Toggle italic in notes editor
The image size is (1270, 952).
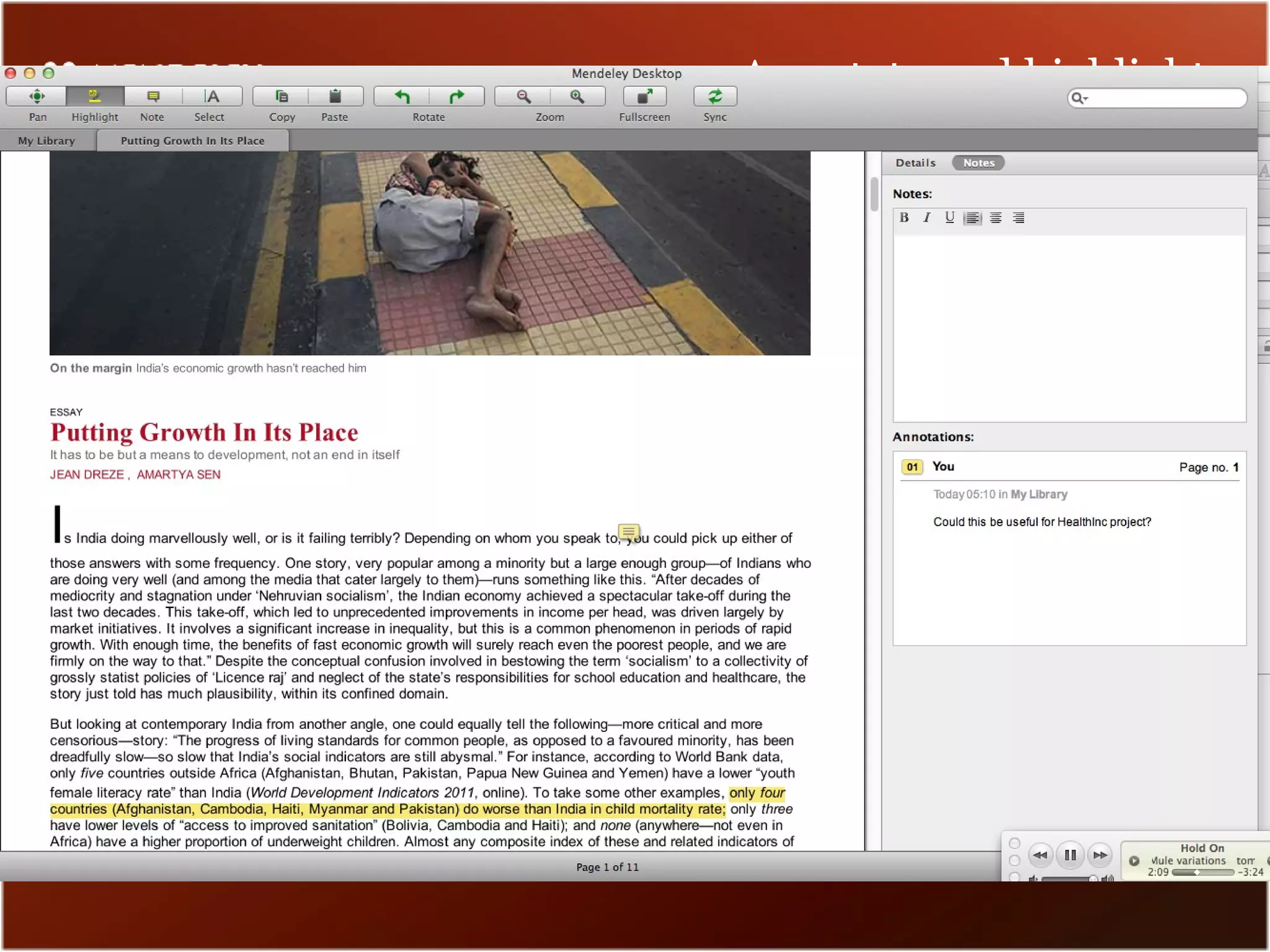(926, 218)
